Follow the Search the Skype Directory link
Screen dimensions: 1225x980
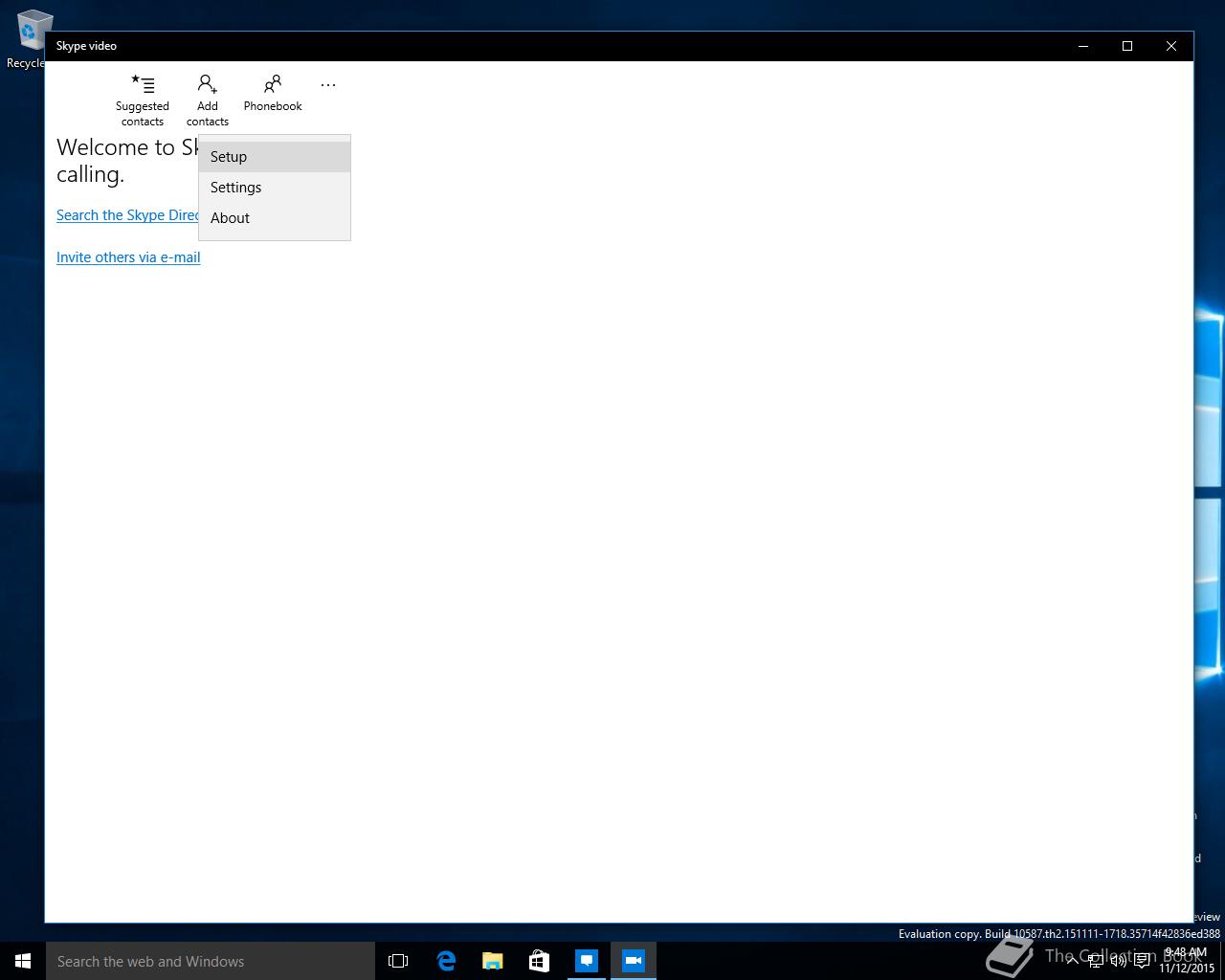(127, 215)
